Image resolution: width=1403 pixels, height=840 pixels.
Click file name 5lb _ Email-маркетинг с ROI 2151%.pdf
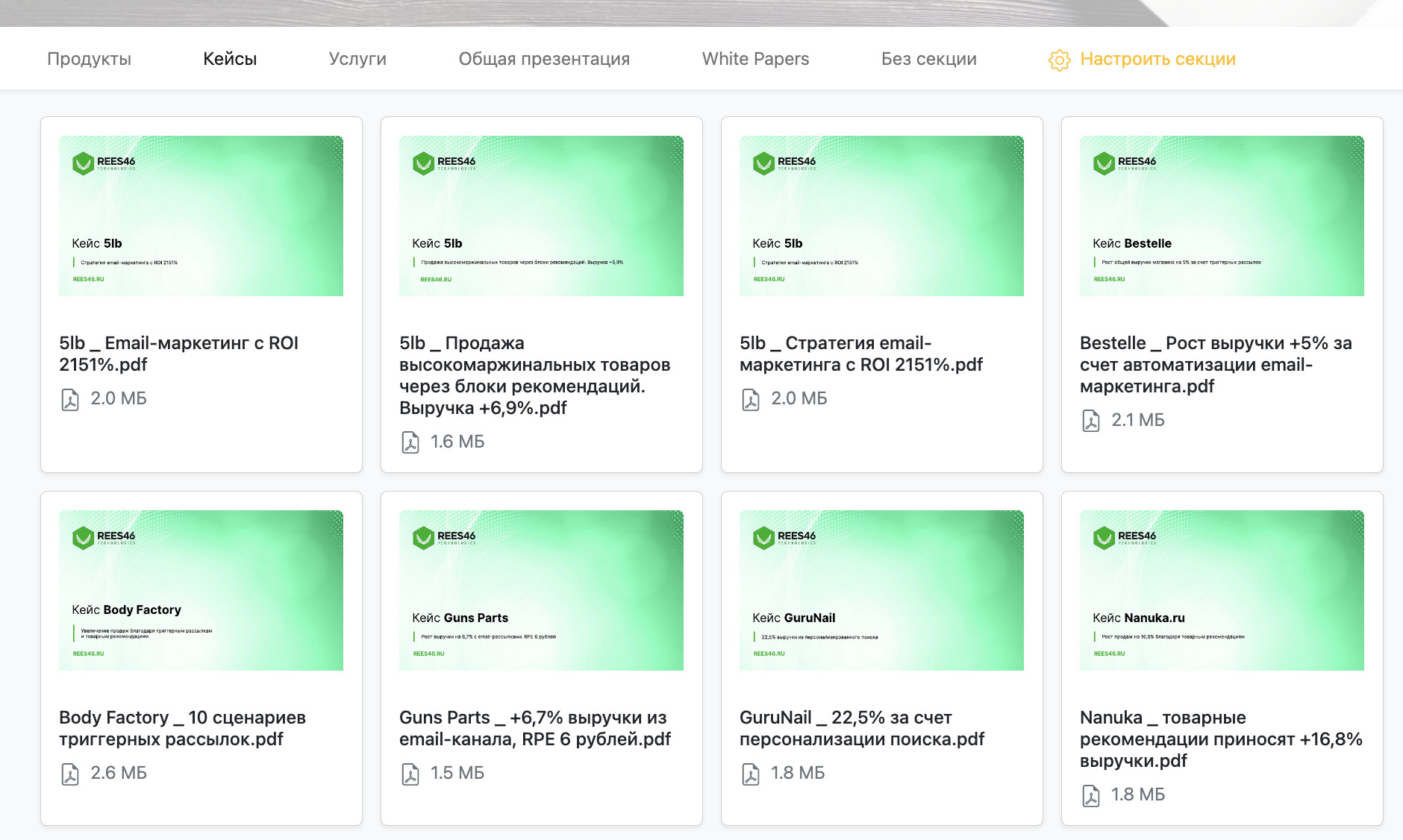pyautogui.click(x=179, y=354)
